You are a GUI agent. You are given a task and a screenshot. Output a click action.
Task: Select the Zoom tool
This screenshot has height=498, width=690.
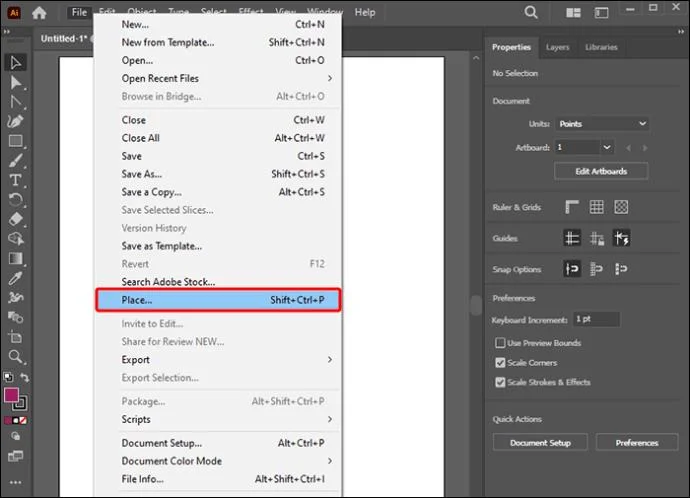(x=15, y=356)
